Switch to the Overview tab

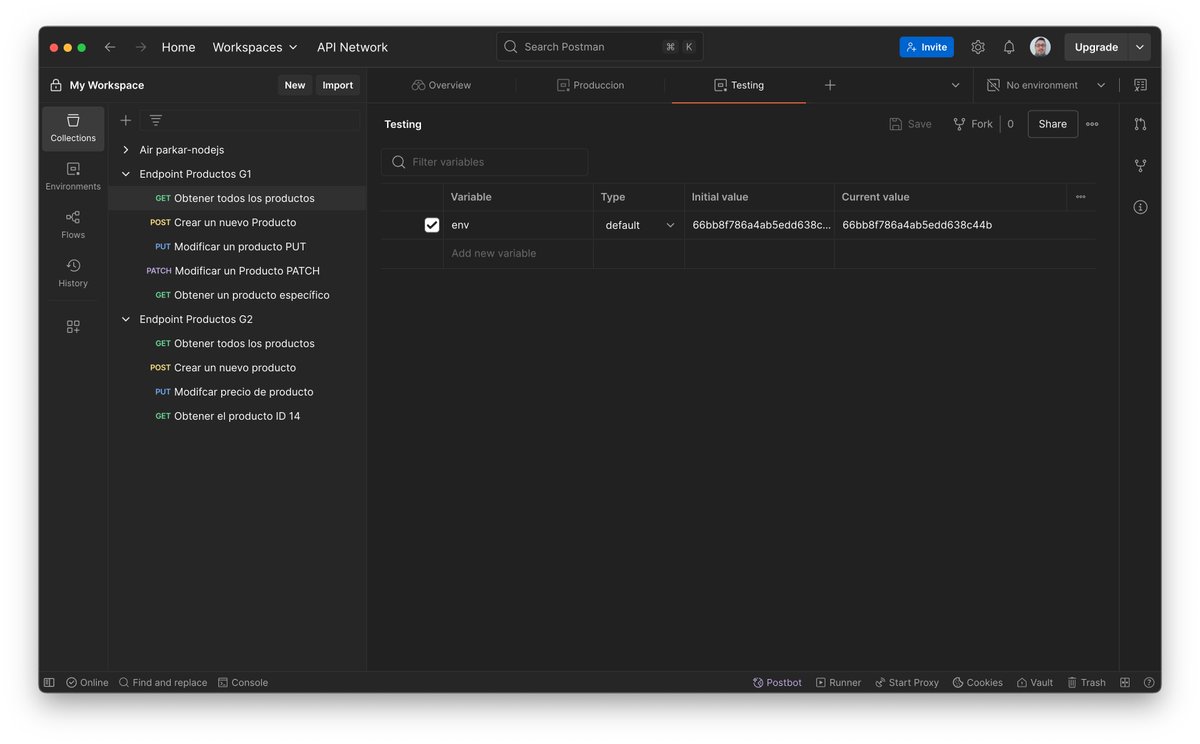(x=441, y=85)
